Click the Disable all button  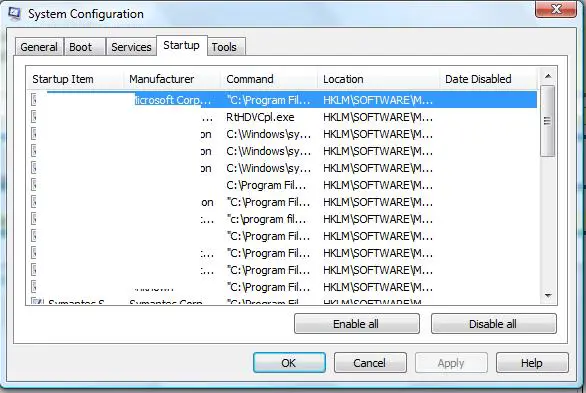point(494,324)
